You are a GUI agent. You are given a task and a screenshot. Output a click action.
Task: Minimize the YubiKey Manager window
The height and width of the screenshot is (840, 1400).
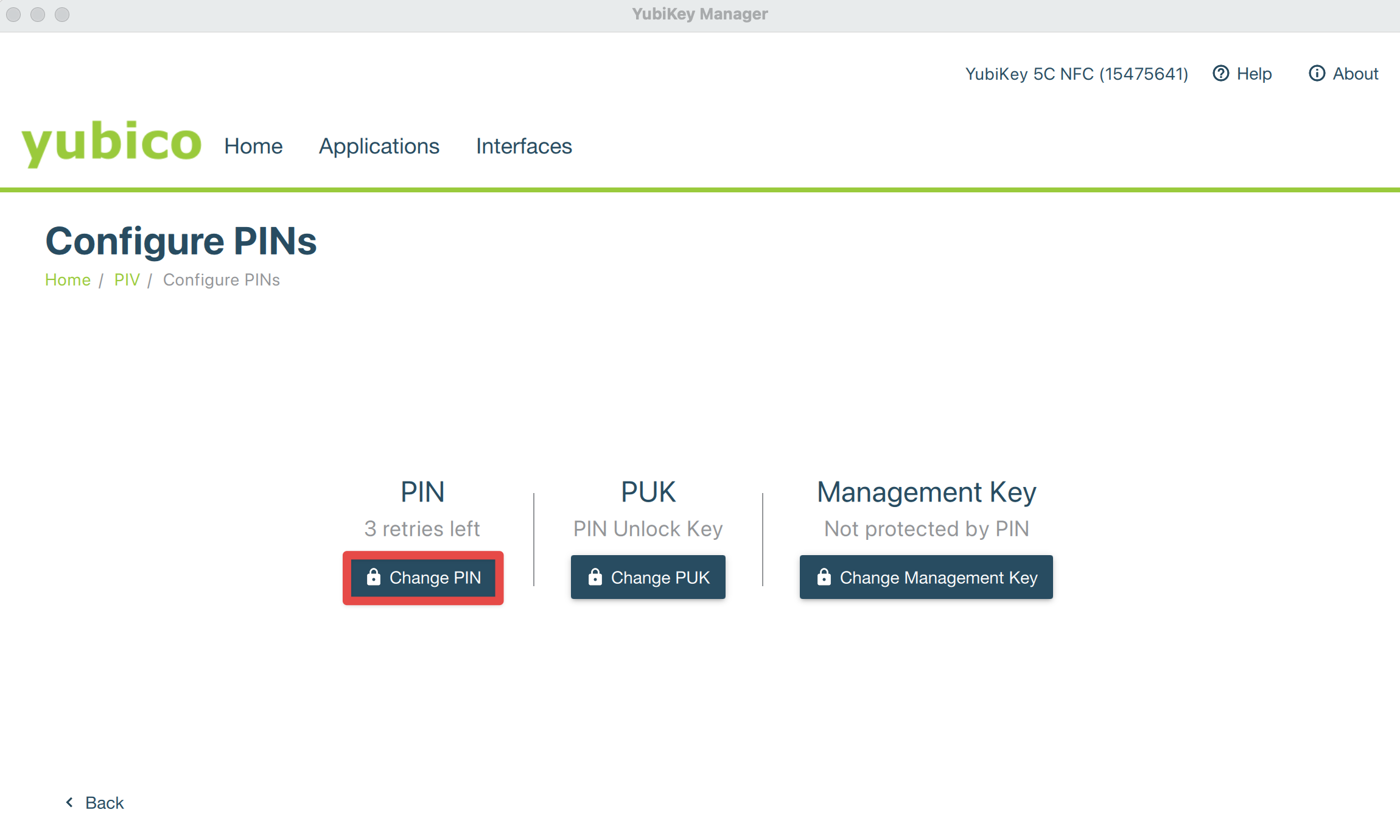(38, 14)
